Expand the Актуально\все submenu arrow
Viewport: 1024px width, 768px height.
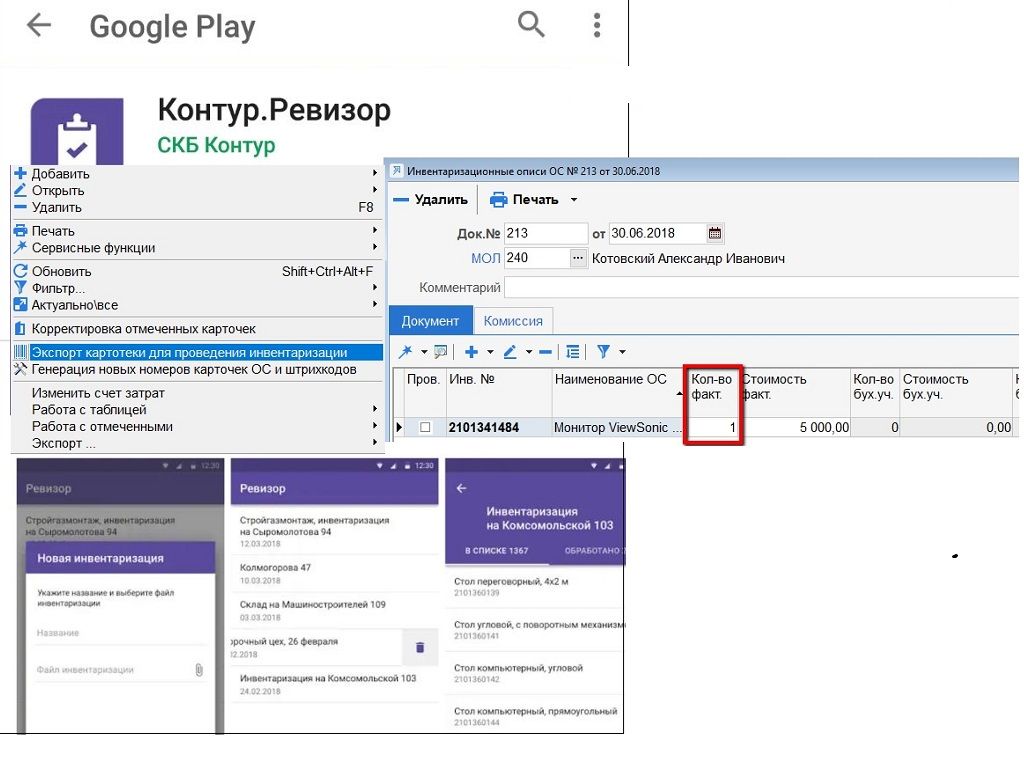click(x=375, y=304)
